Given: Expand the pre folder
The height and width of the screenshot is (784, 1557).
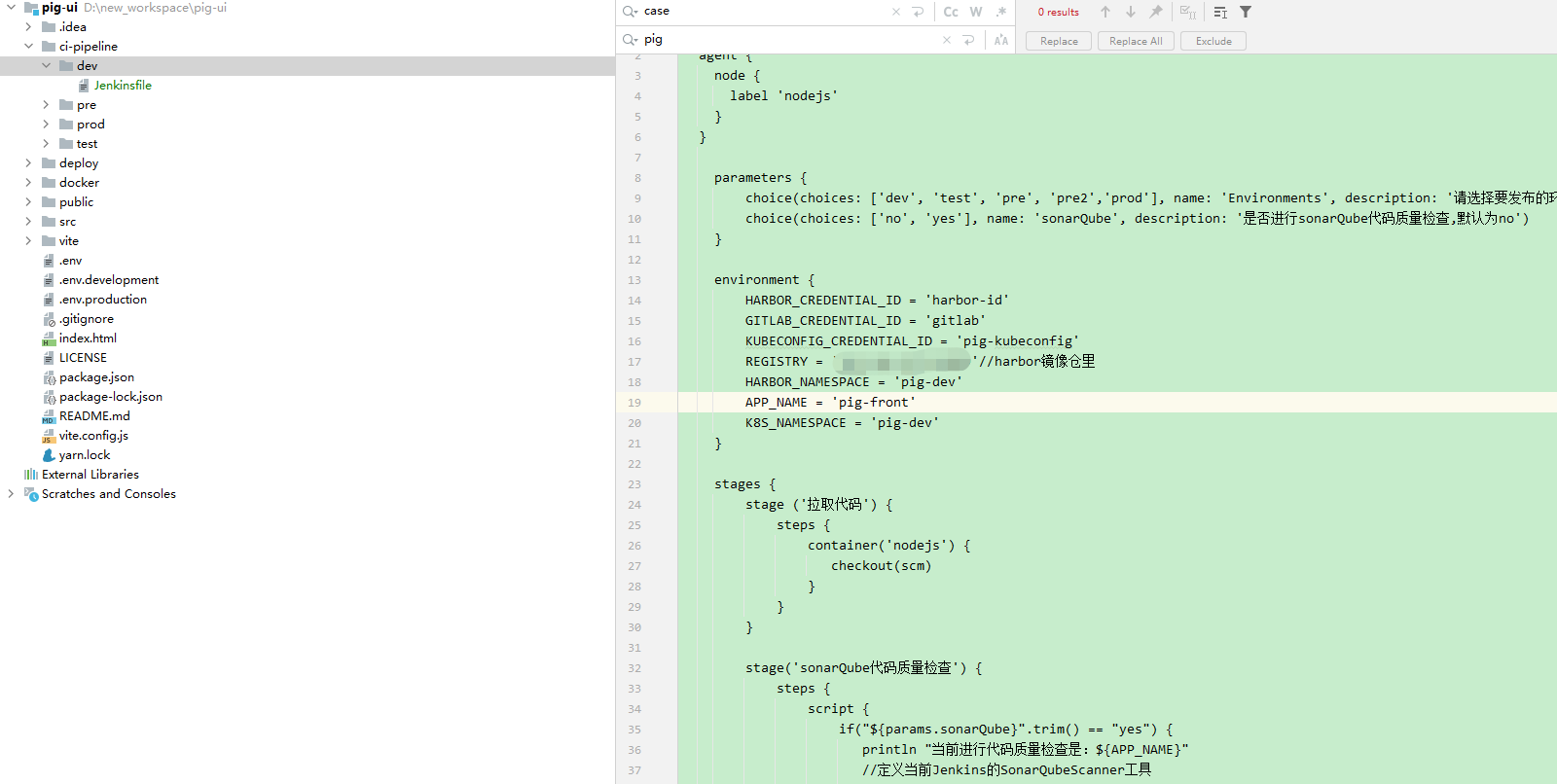Looking at the screenshot, I should click(x=46, y=105).
